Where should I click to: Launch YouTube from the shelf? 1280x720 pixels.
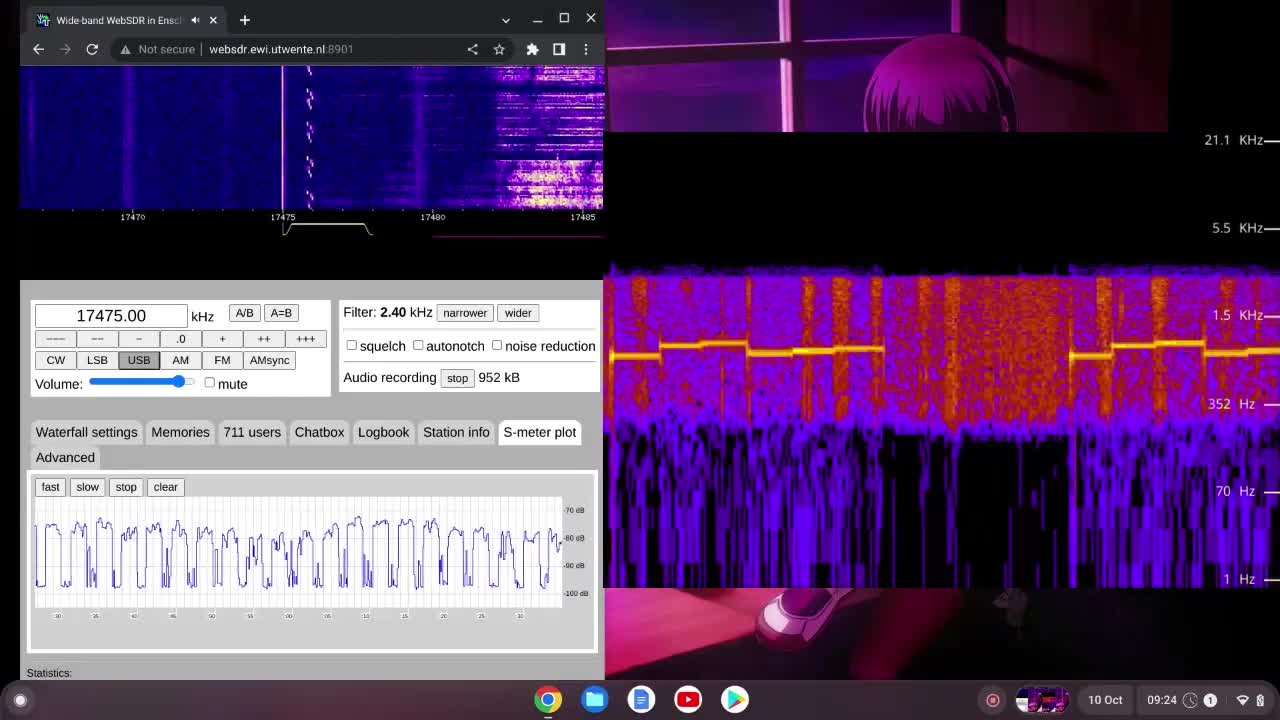coord(688,699)
